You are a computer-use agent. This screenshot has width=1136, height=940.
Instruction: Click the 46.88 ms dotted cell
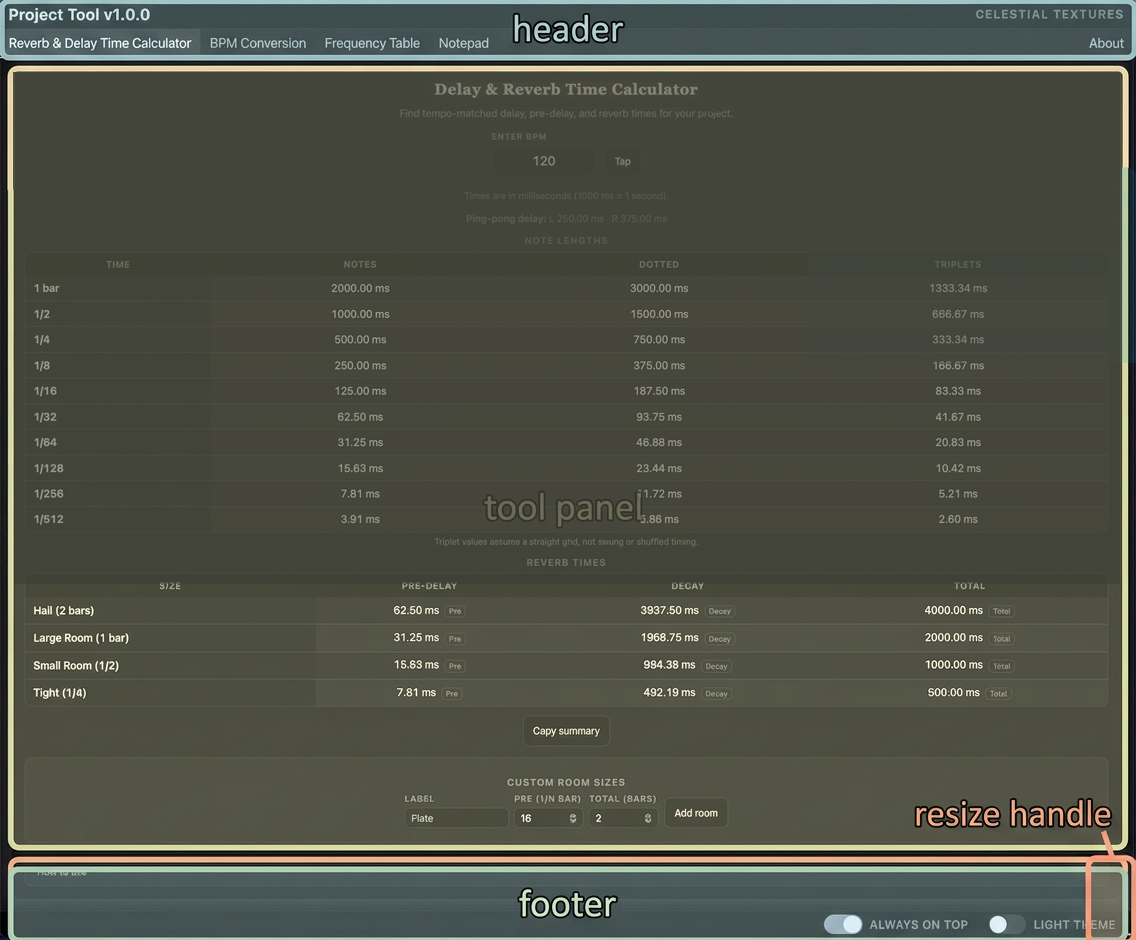point(659,442)
